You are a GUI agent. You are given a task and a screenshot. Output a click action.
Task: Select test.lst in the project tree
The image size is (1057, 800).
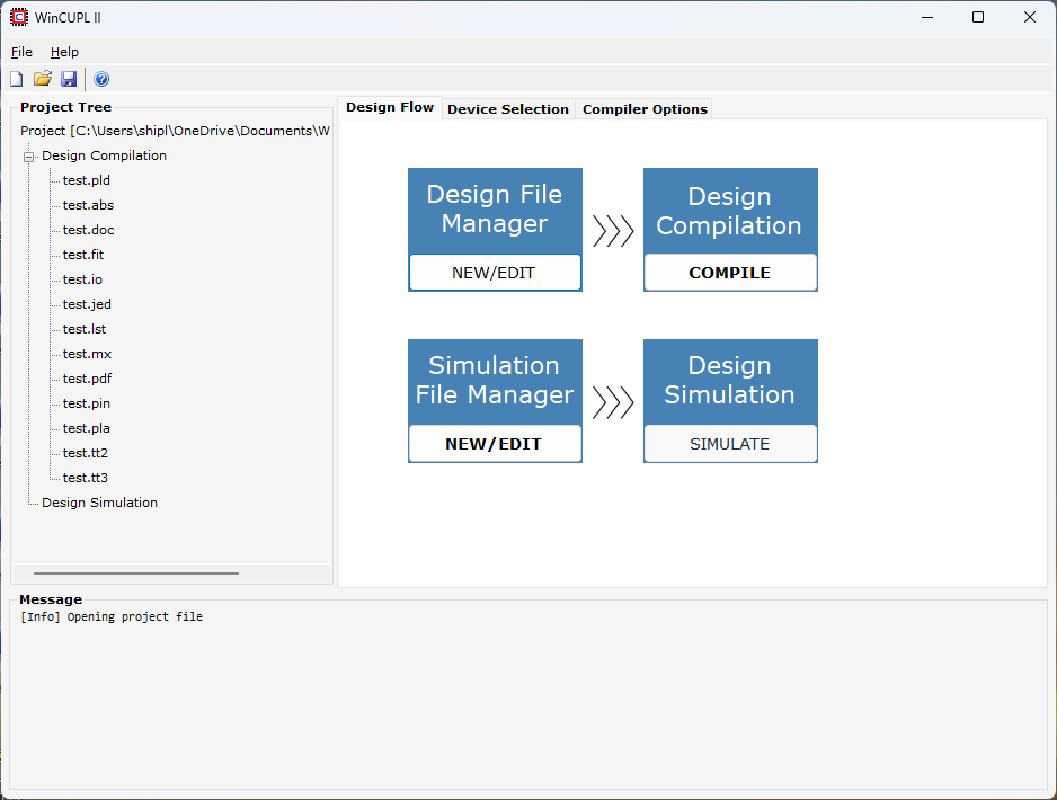[84, 330]
